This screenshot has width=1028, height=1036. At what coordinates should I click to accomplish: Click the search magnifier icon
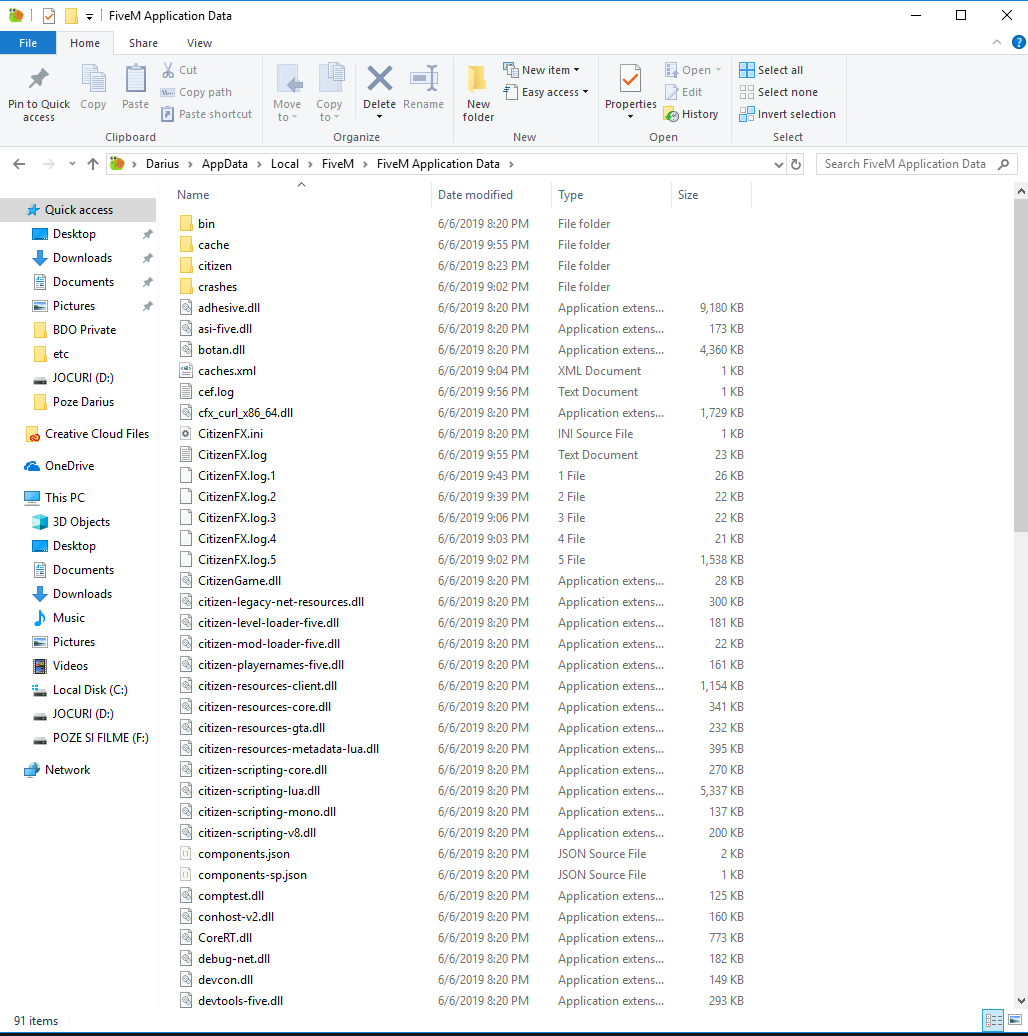tap(1004, 164)
